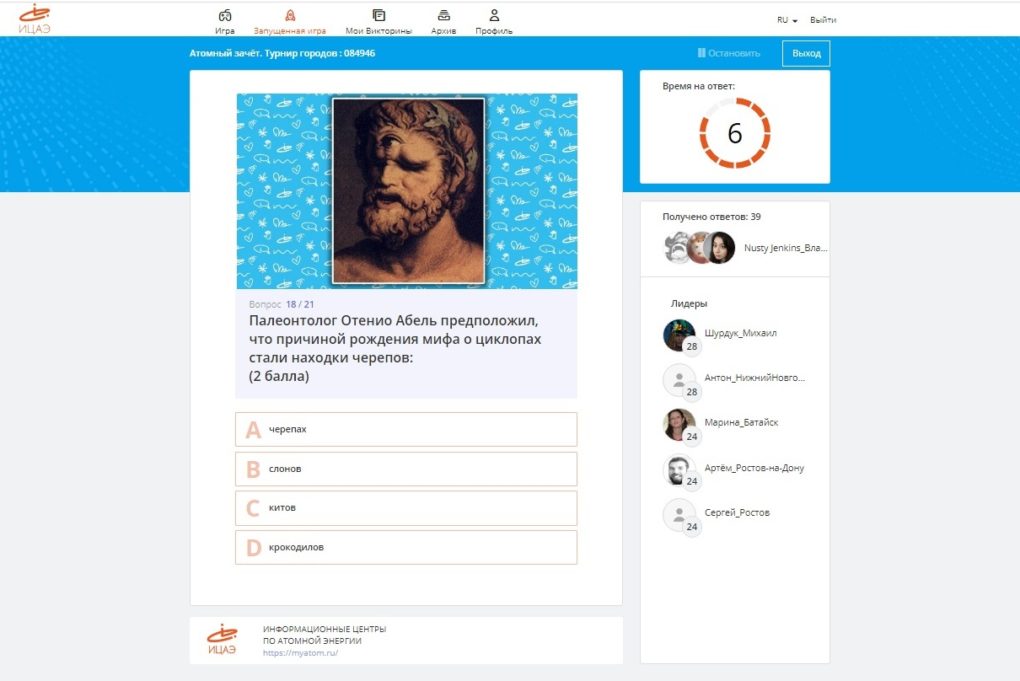Click the name Сергей_Ростов
Image resolution: width=1020 pixels, height=681 pixels.
(x=737, y=513)
